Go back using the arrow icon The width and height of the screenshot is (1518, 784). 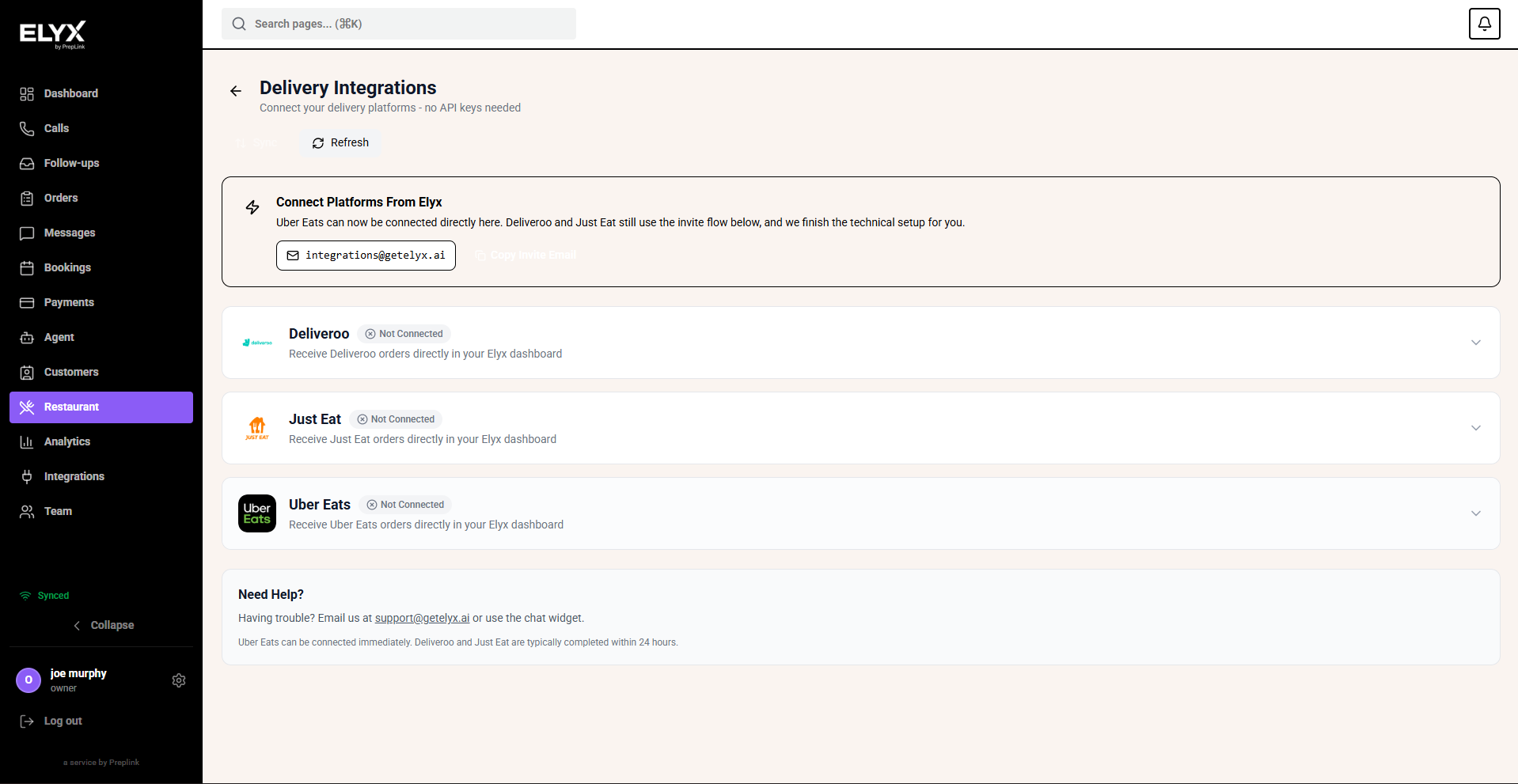point(236,91)
